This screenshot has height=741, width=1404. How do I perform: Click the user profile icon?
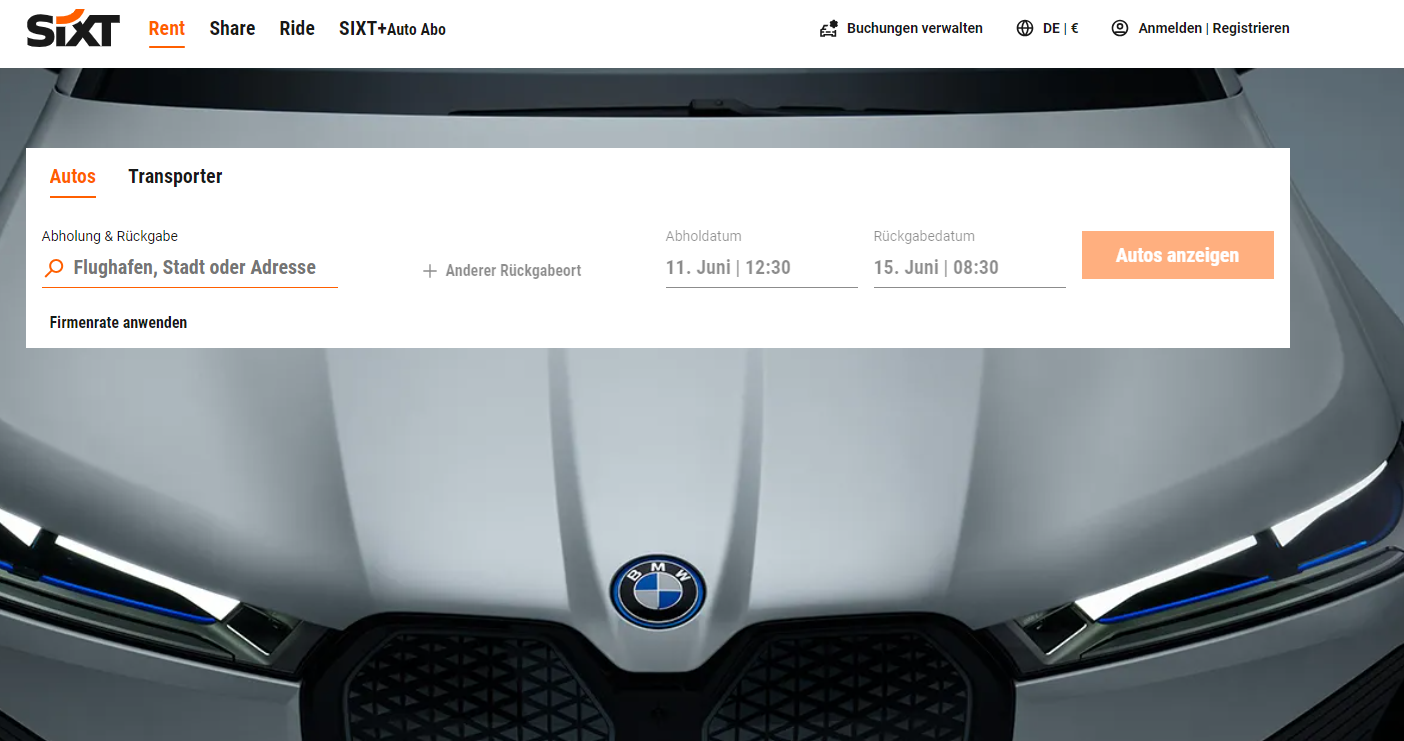[1120, 29]
